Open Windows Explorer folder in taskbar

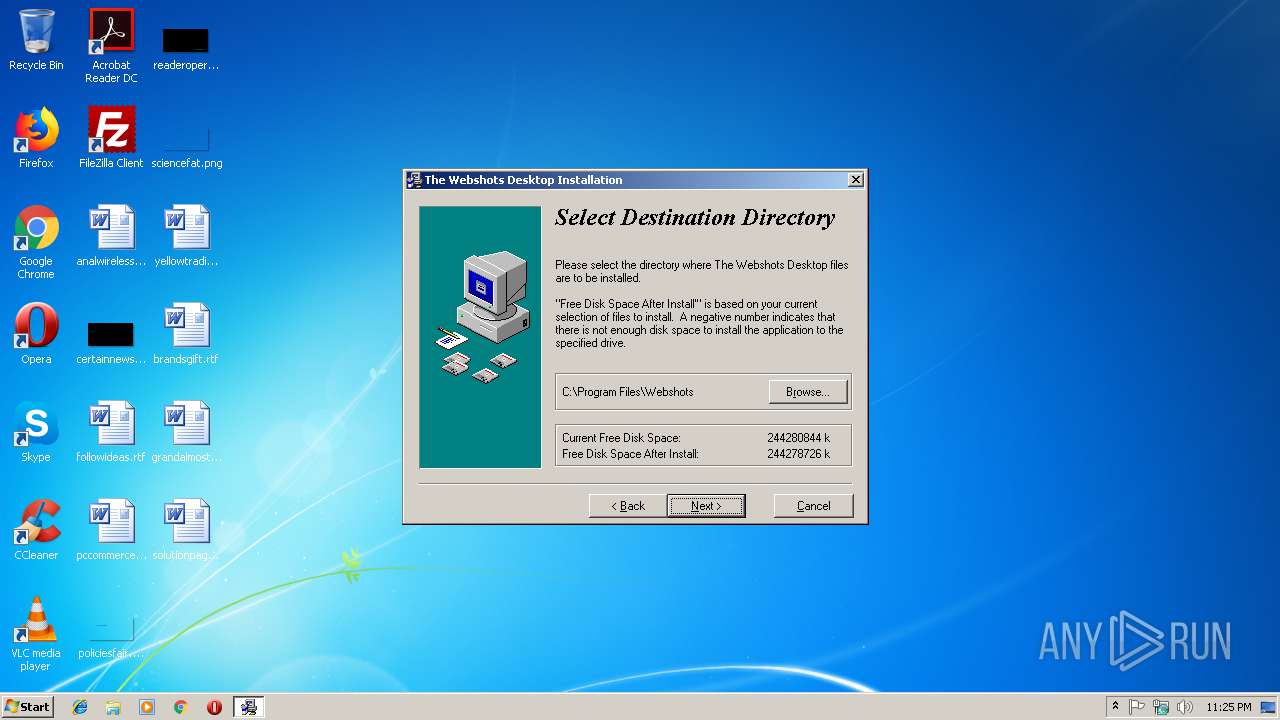point(113,707)
